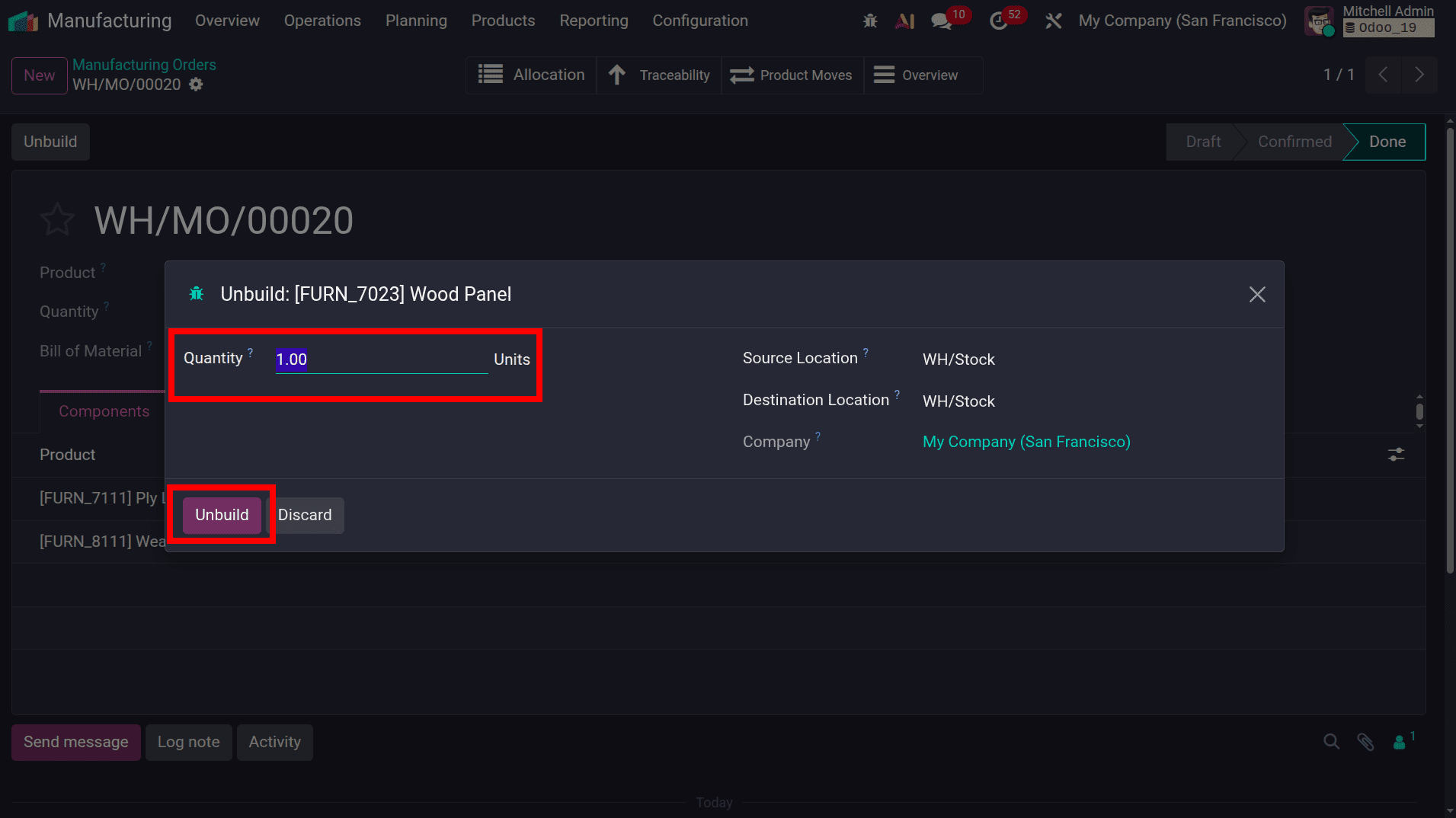
Task: Confirm Unbuild in dialog
Action: point(222,515)
